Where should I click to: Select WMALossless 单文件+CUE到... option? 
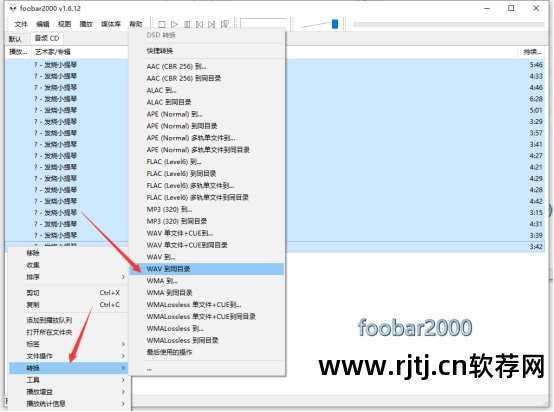(x=207, y=305)
